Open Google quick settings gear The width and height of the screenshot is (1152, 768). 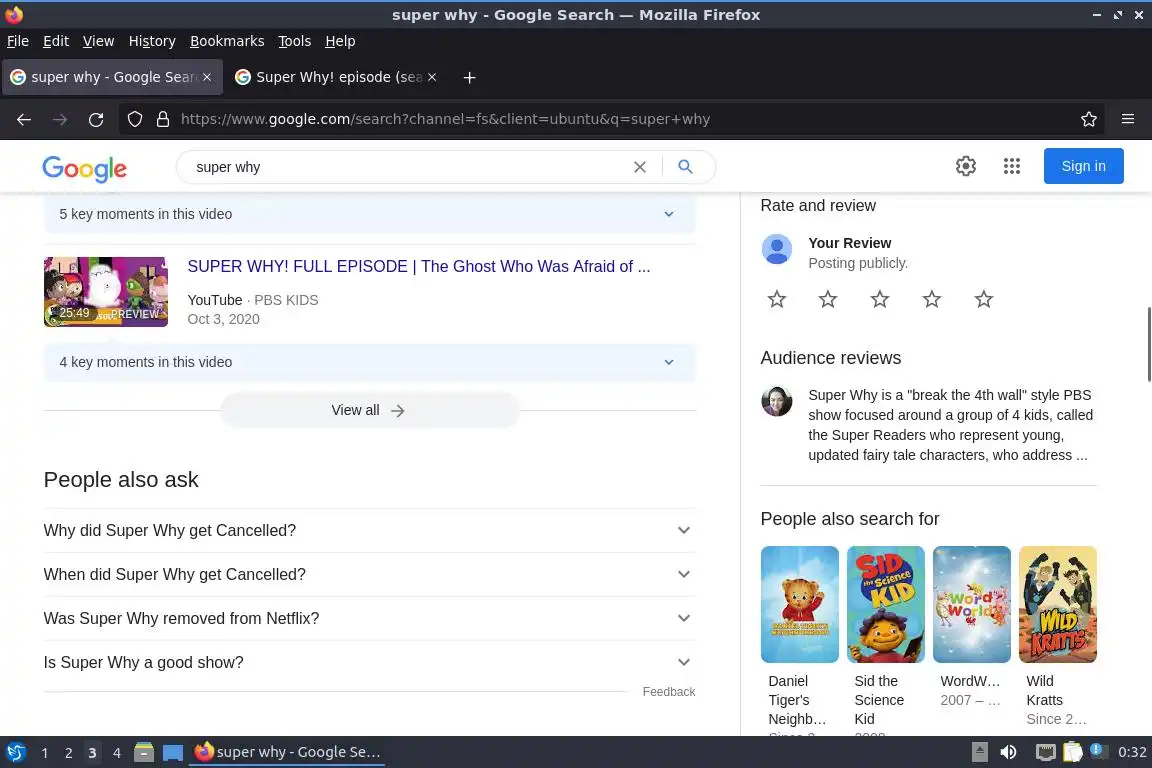pos(965,166)
